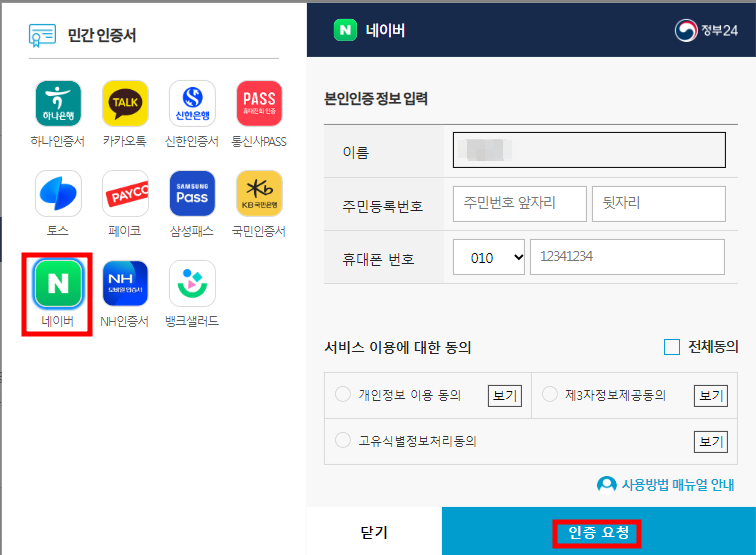Click the 서비스 이용에 대한 동의 heading
756x555 pixels.
coord(397,347)
